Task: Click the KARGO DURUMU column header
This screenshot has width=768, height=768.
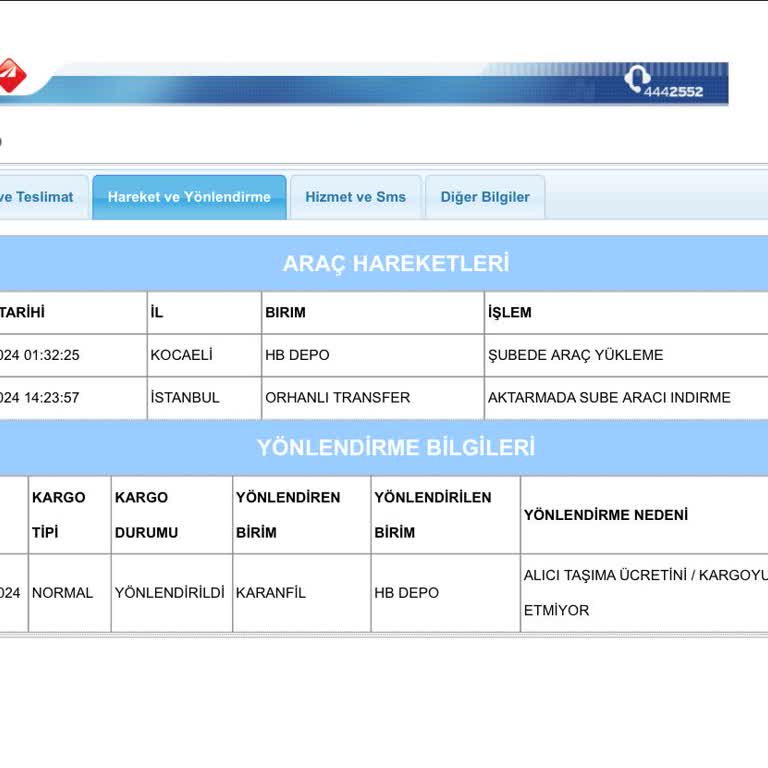Action: (x=172, y=515)
